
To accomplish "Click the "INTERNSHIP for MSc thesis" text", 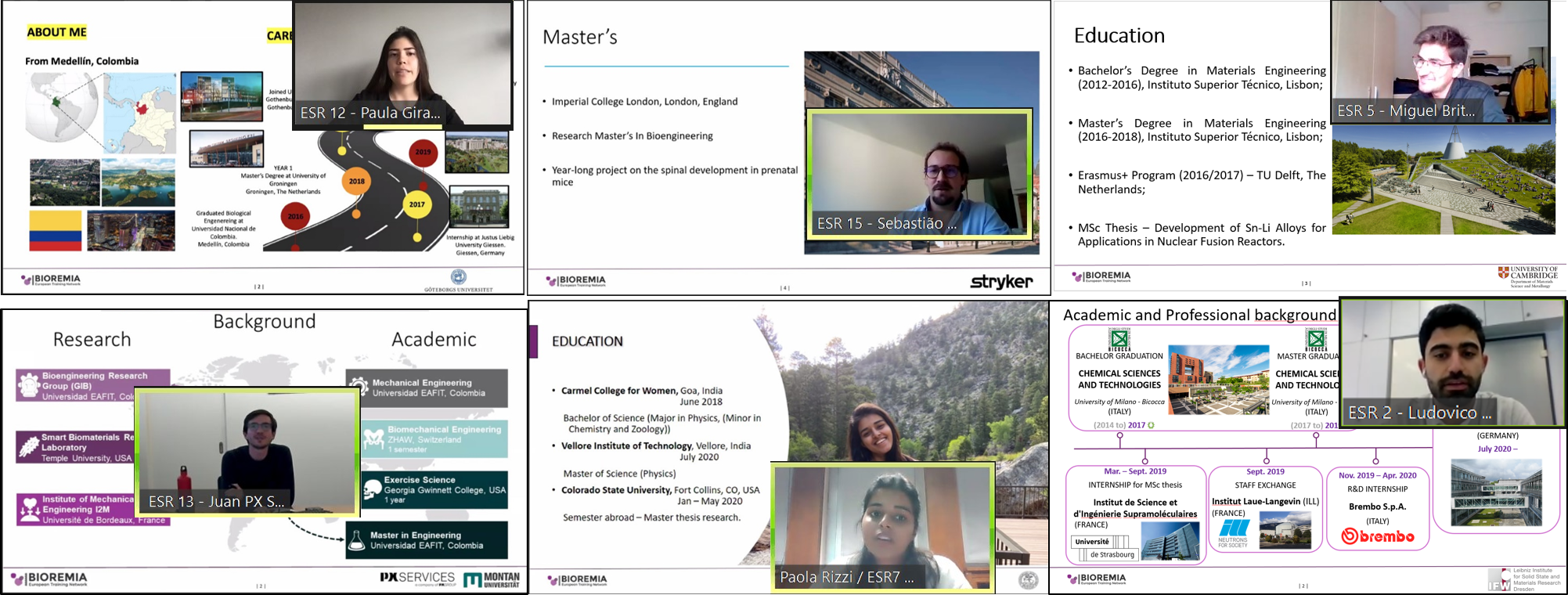I will point(1135,485).
